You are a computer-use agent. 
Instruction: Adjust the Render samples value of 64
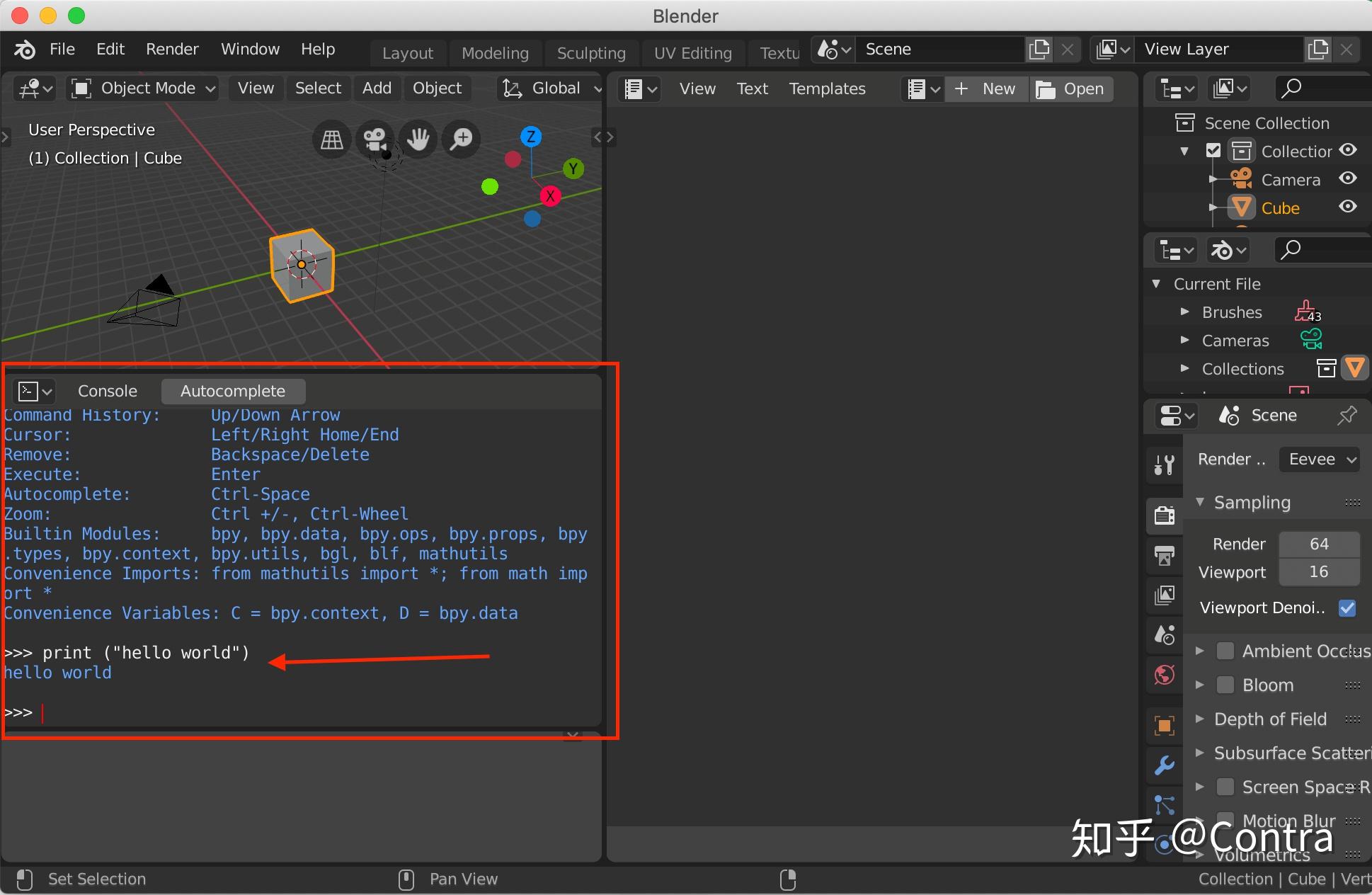(1319, 544)
